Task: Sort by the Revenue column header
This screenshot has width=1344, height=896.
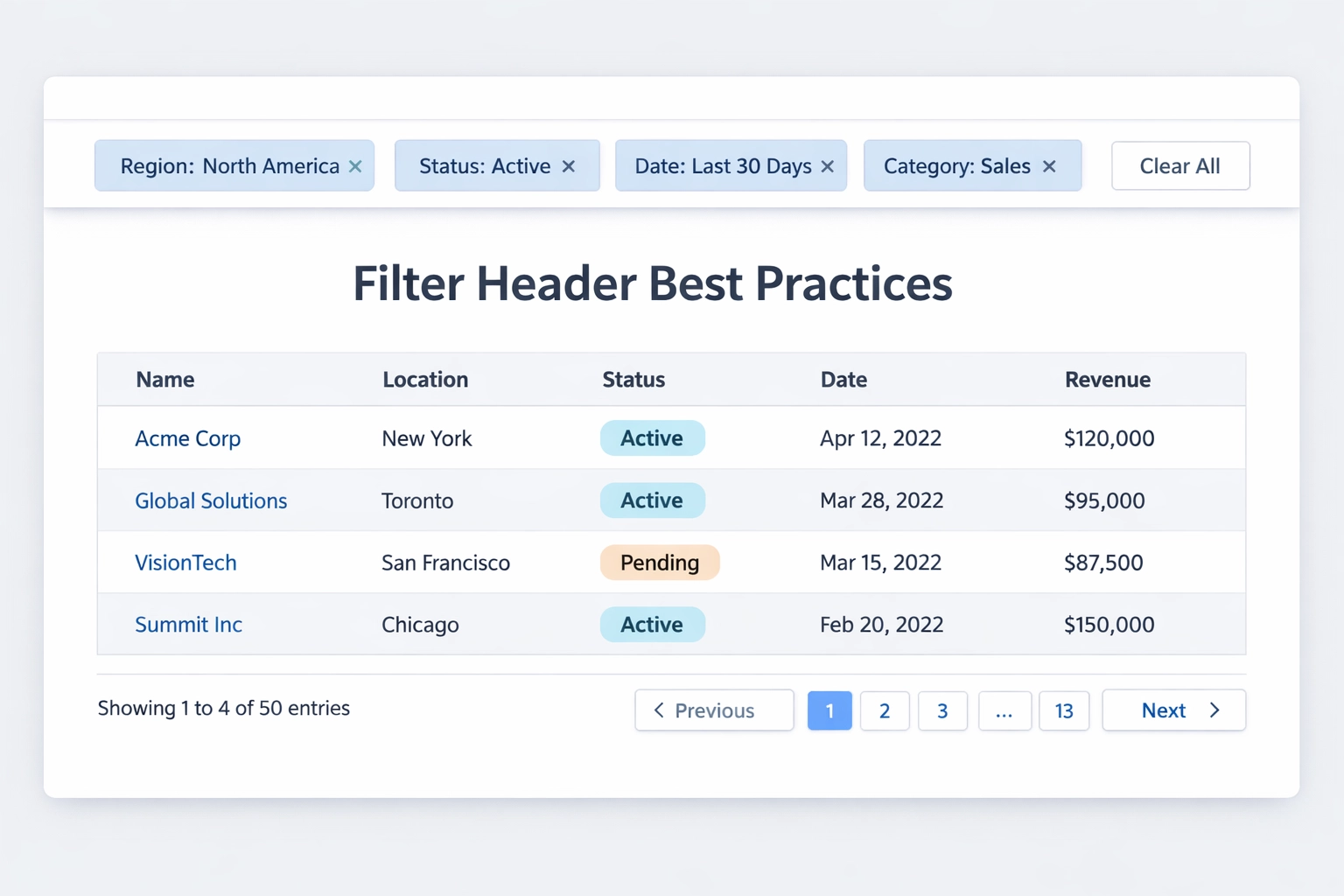Action: click(x=1107, y=379)
